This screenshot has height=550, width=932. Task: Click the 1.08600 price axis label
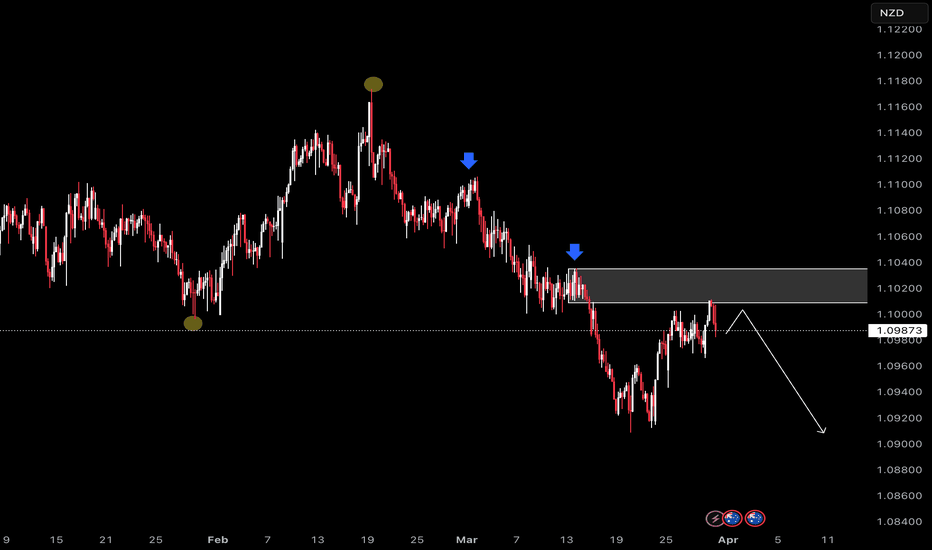[899, 496]
